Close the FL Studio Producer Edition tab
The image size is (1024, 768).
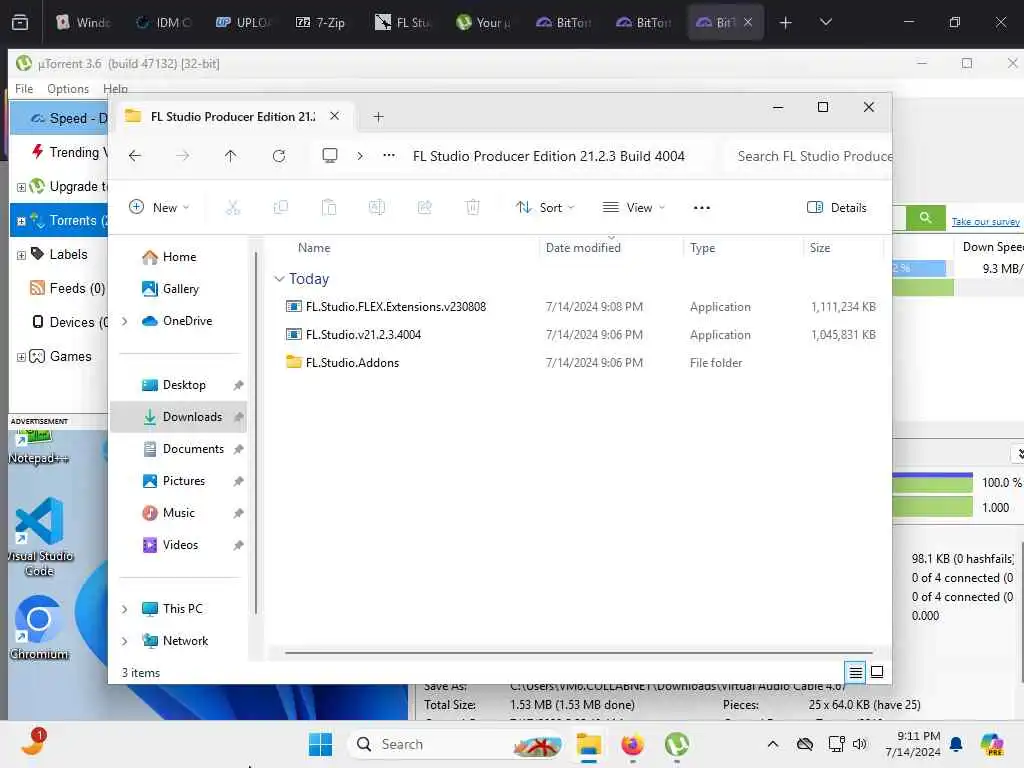pos(334,116)
